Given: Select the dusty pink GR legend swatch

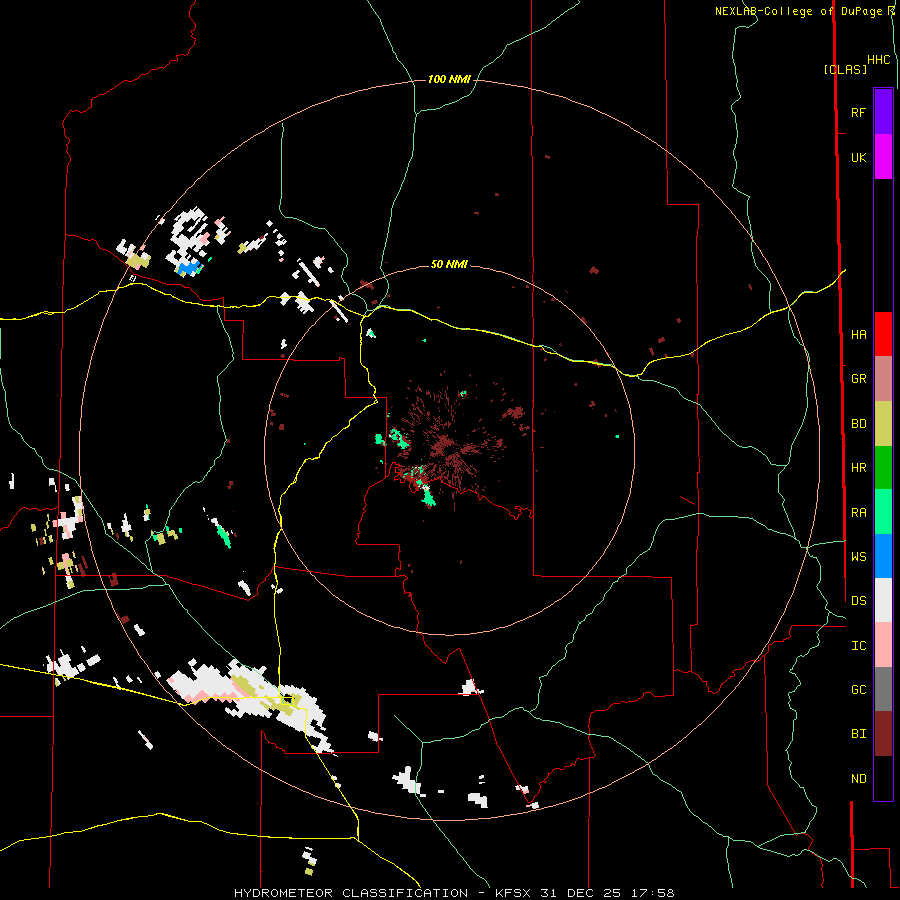Looking at the screenshot, I should pos(883,379).
